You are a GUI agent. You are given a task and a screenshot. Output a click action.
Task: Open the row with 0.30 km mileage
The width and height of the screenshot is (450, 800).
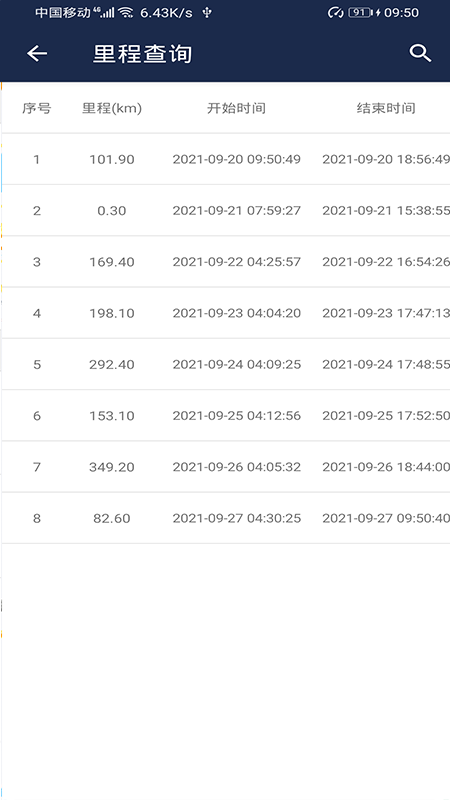coord(226,210)
